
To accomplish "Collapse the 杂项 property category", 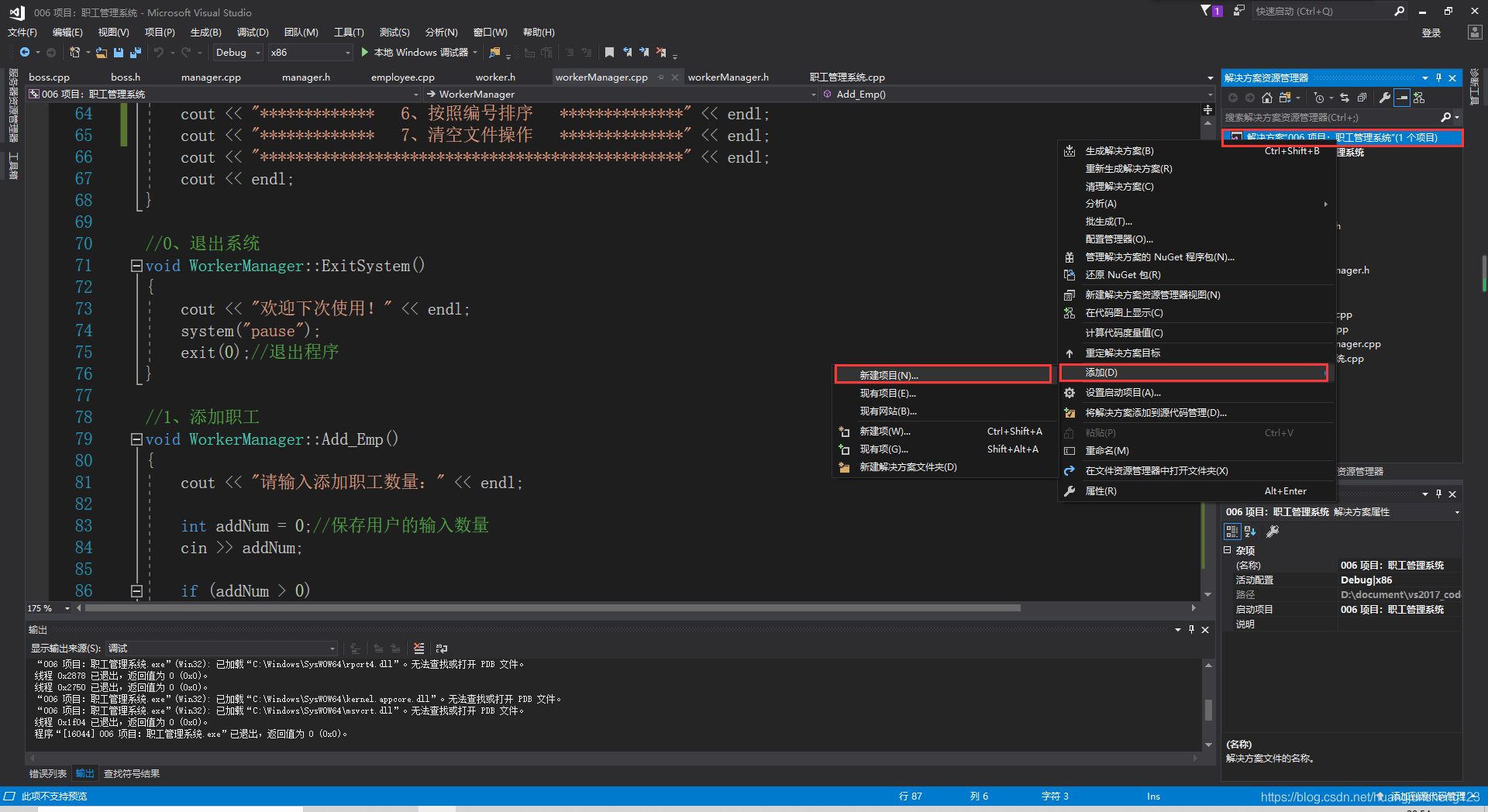I will click(x=1228, y=550).
